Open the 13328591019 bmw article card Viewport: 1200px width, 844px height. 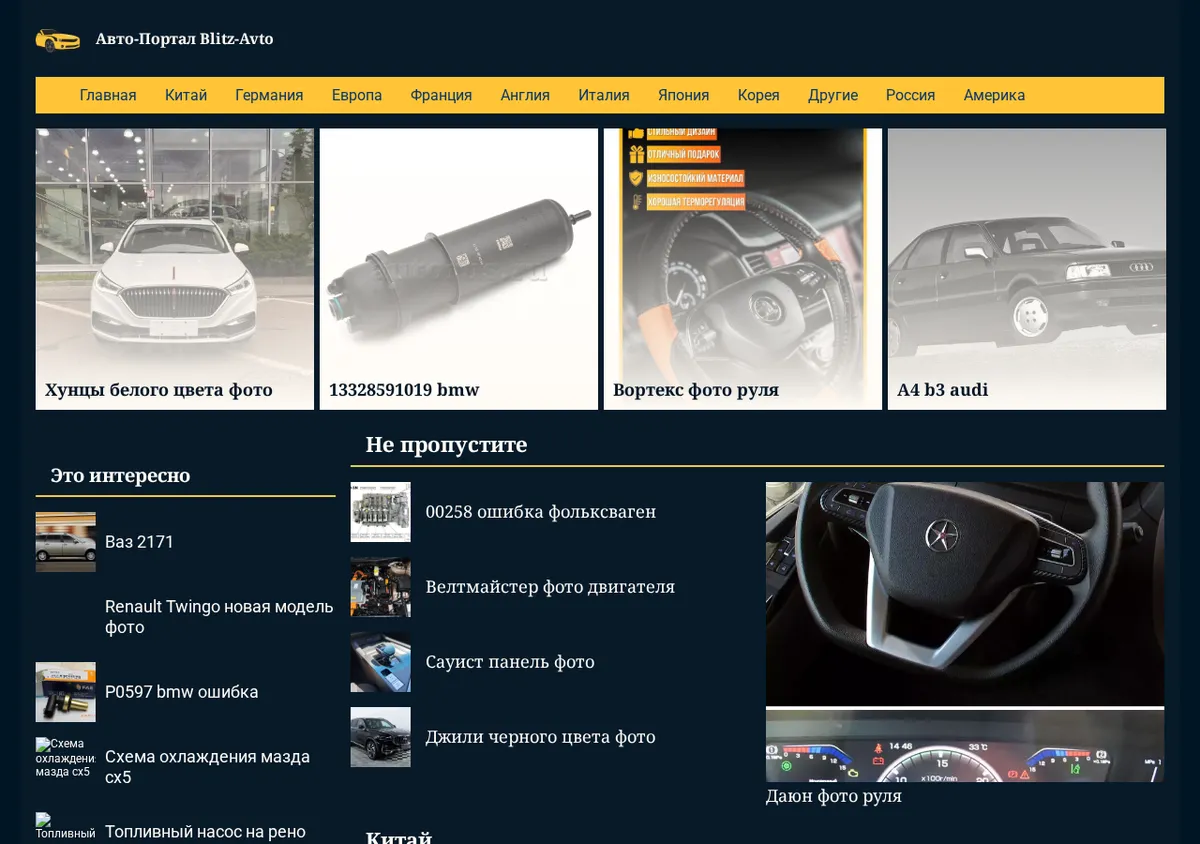[459, 269]
